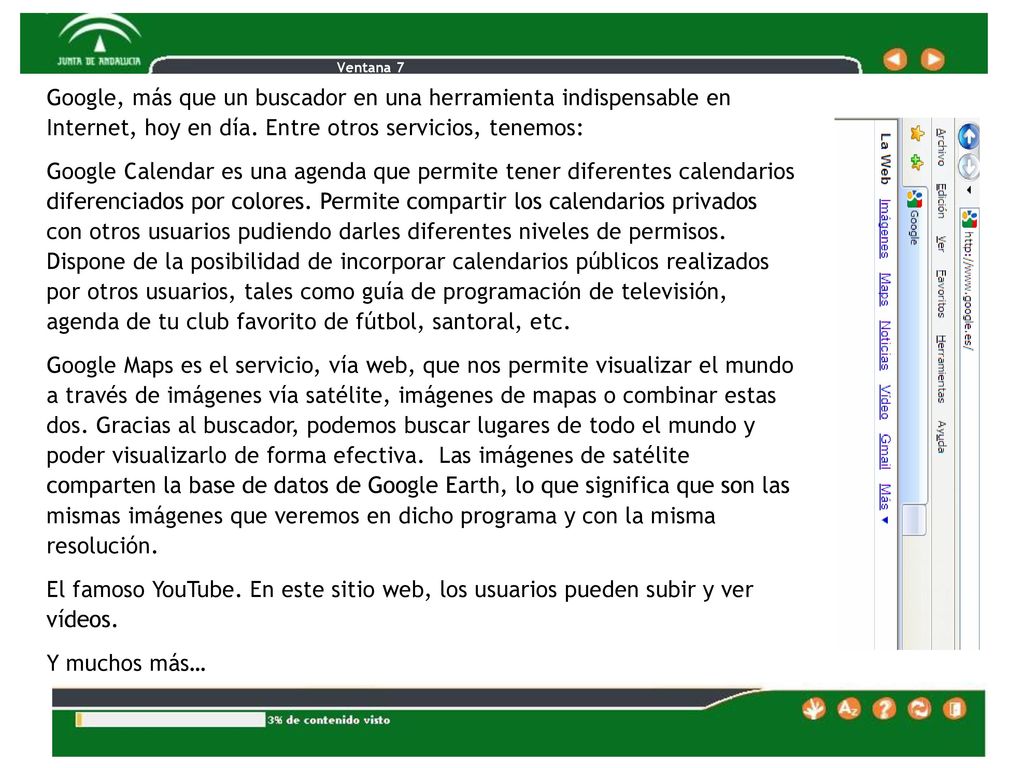Screen dimensions: 1024x768
Task: Click the Junta de Andalucía logo
Action: coord(99,42)
